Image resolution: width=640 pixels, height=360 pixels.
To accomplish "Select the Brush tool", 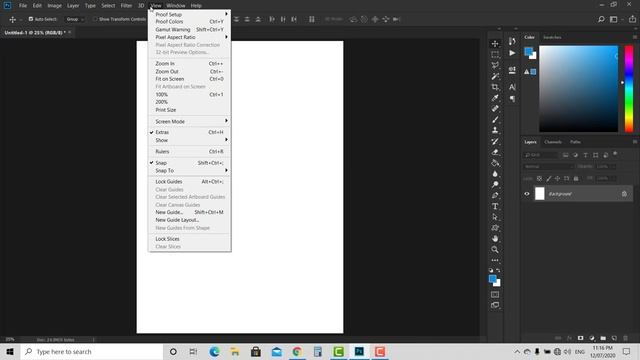I will 495,120.
